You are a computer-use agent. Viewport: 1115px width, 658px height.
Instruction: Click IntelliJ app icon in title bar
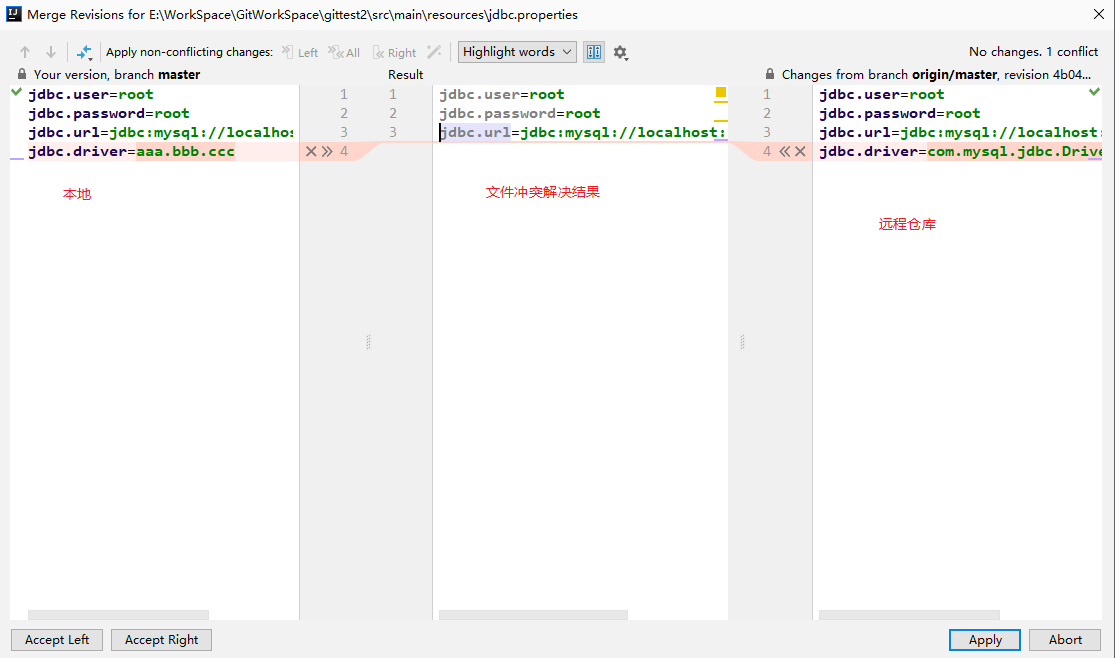pos(14,14)
